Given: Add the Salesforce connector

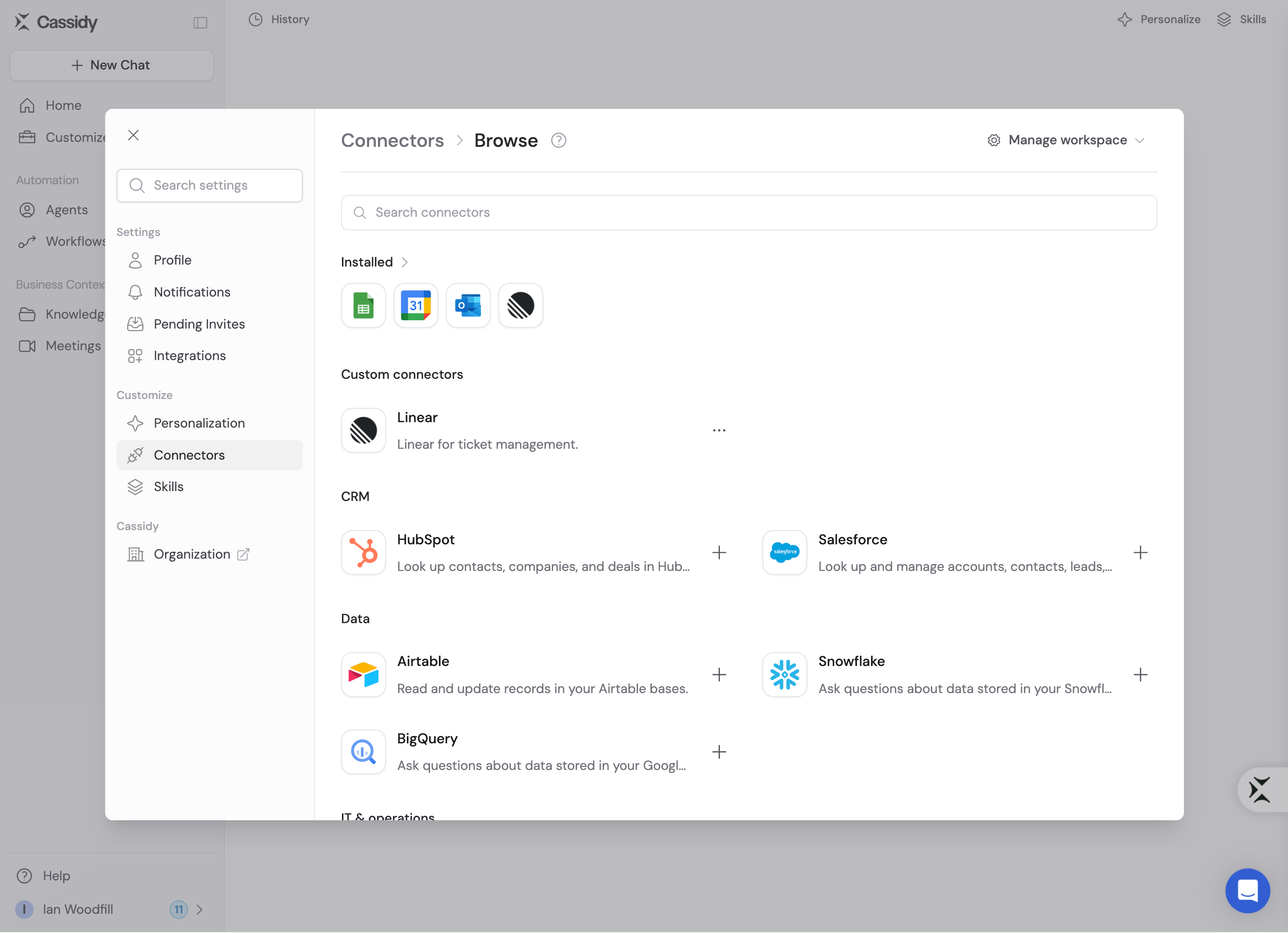Looking at the screenshot, I should [x=1140, y=553].
